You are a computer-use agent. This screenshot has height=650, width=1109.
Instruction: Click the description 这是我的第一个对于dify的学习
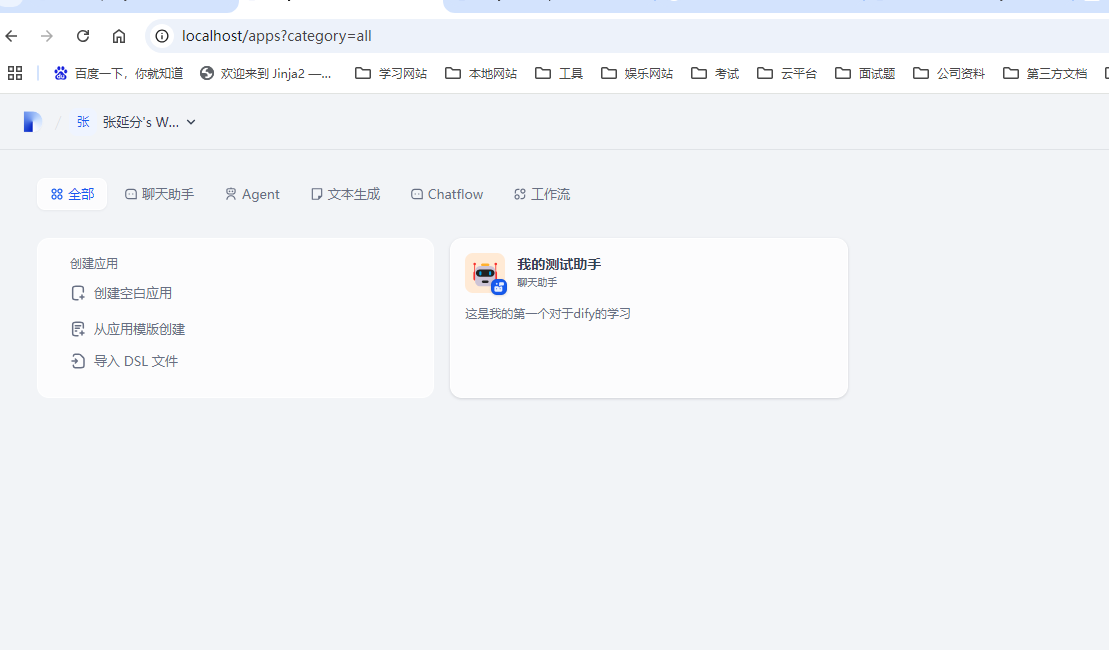point(547,313)
